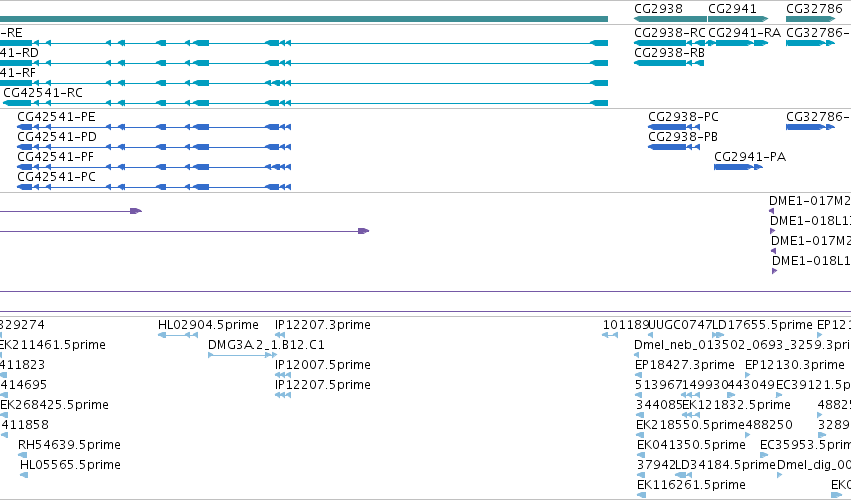Screen dimensions: 851x500
Task: Click the CG2941 gene label
Action: [732, 9]
